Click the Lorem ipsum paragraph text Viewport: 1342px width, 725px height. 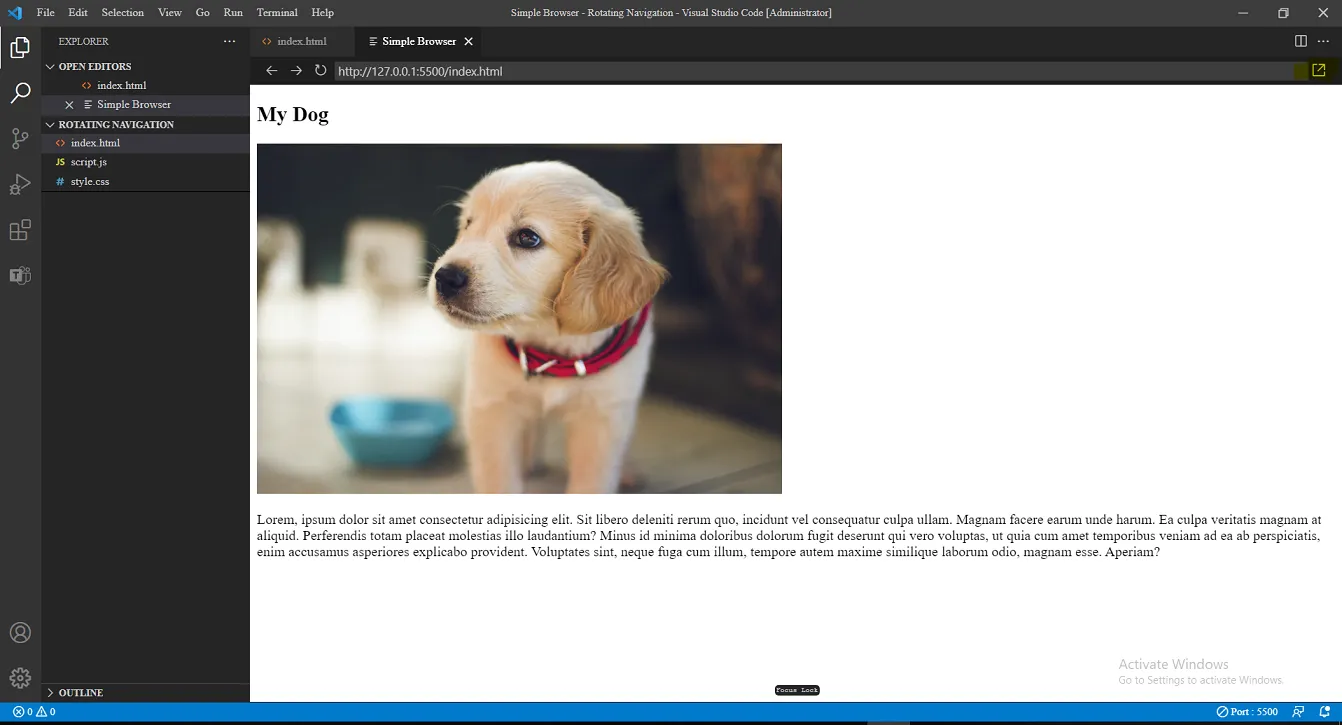(x=790, y=536)
